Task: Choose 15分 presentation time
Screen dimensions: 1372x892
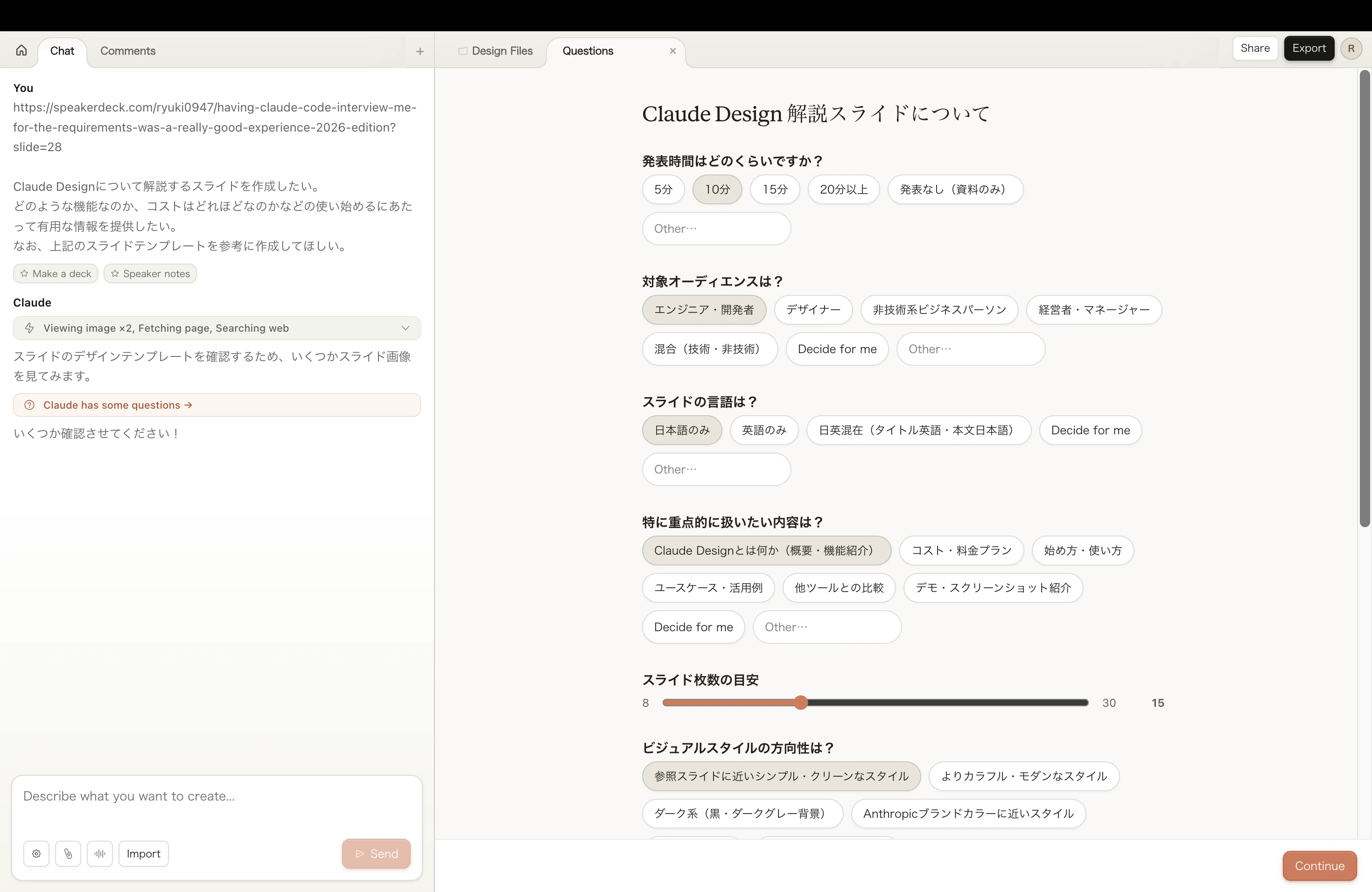Action: 775,189
